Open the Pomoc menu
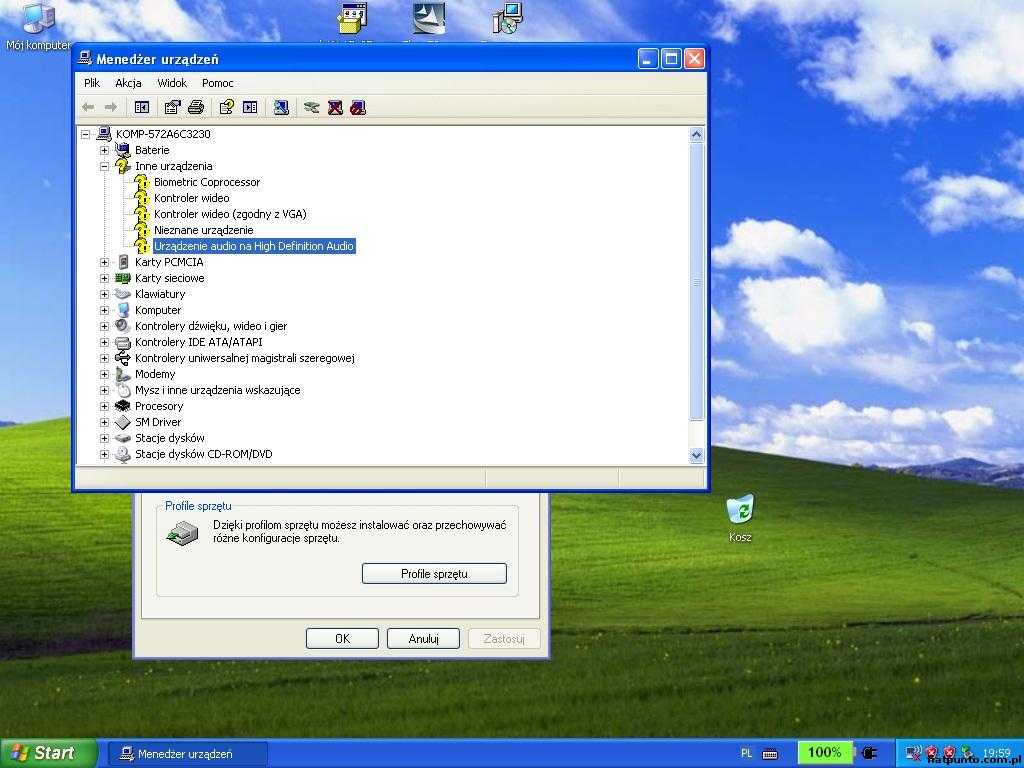The image size is (1024, 768). coord(217,83)
